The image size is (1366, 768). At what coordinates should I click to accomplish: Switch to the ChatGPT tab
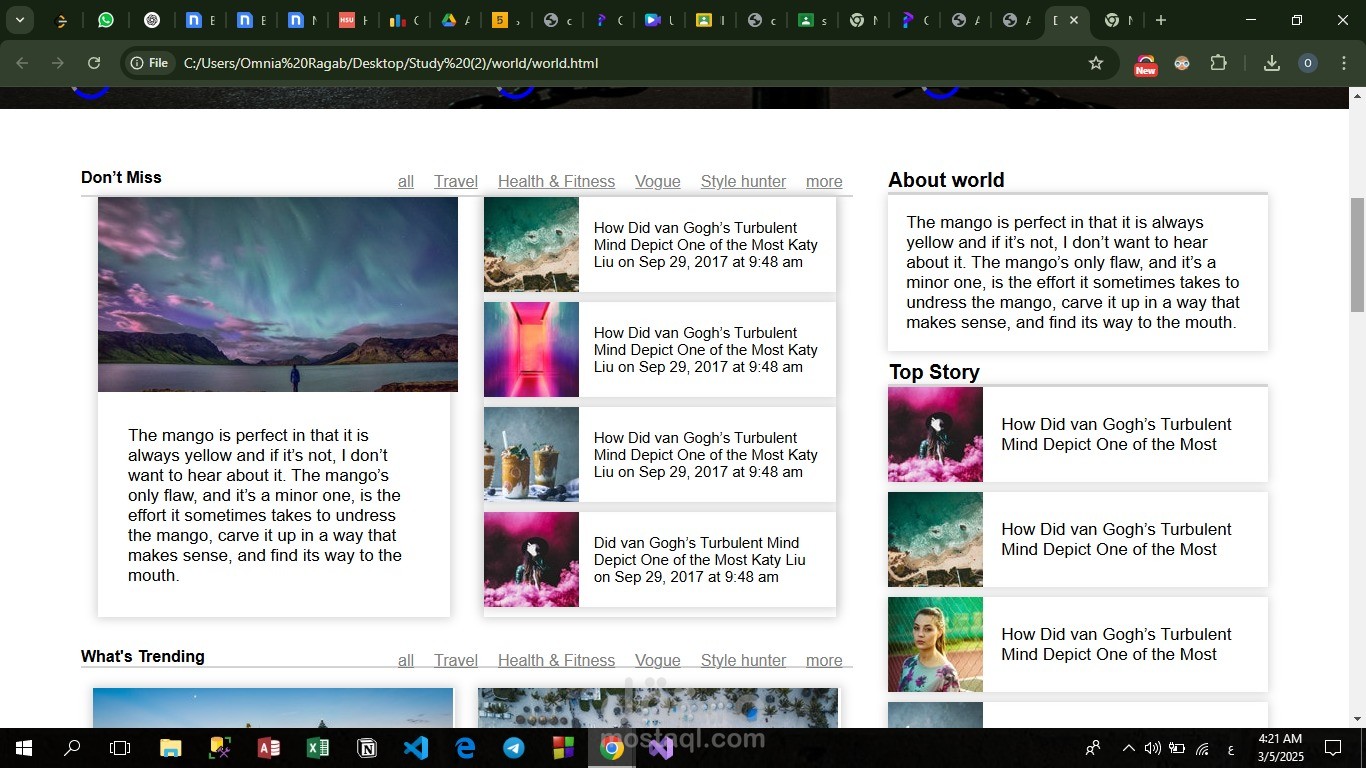[x=152, y=20]
